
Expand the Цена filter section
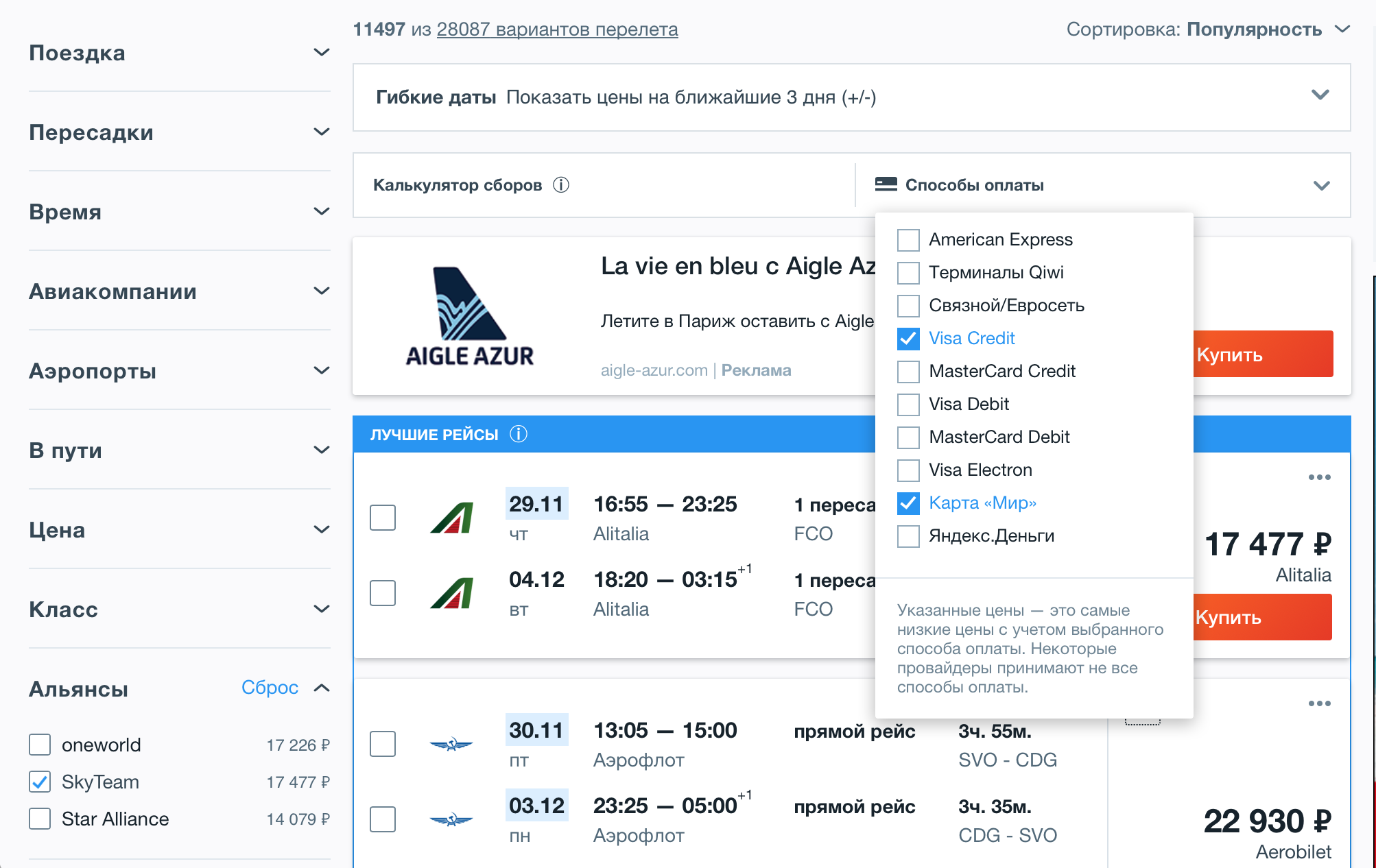pyautogui.click(x=321, y=529)
